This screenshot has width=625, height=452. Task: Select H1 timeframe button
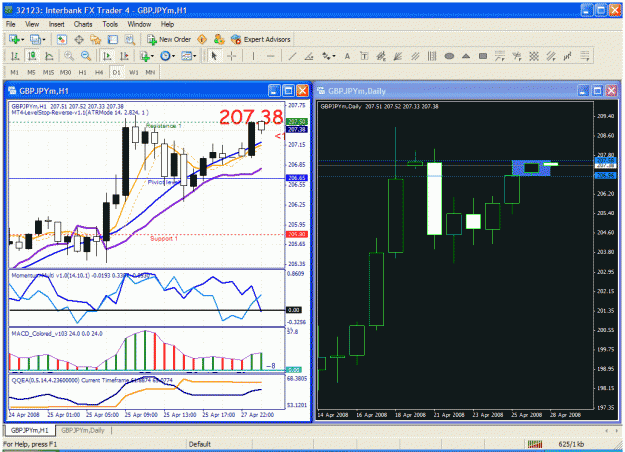(82, 73)
